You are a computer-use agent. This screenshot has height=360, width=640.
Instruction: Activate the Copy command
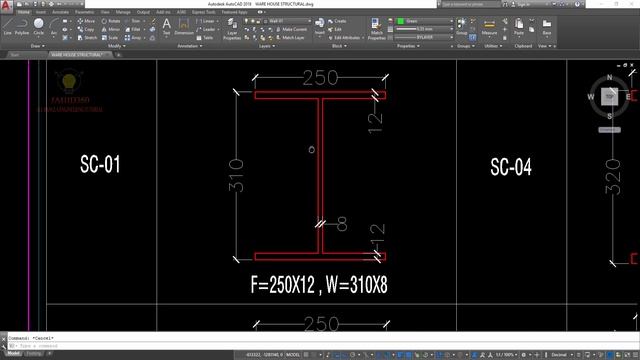click(86, 29)
